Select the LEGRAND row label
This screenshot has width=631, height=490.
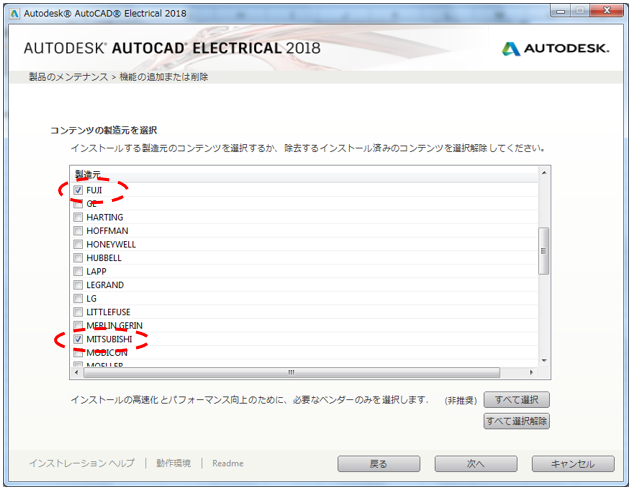pyautogui.click(x=105, y=285)
